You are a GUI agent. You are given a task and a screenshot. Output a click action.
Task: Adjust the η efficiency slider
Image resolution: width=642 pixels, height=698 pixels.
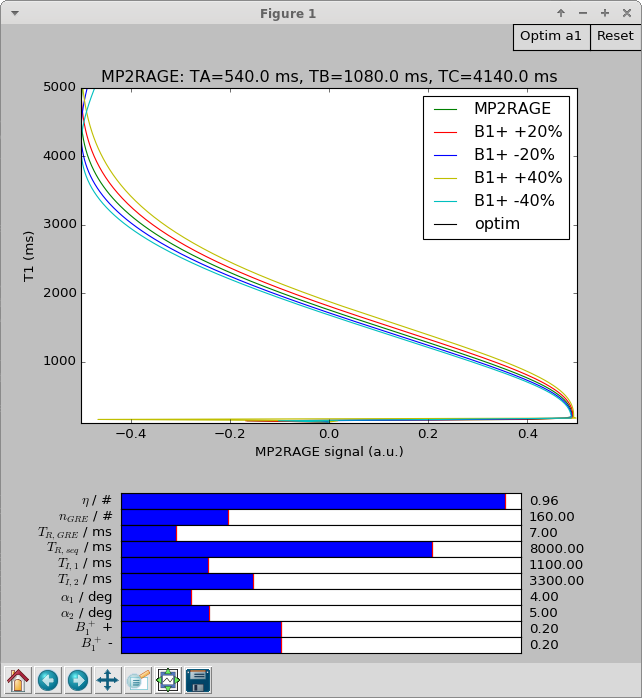coord(320,501)
